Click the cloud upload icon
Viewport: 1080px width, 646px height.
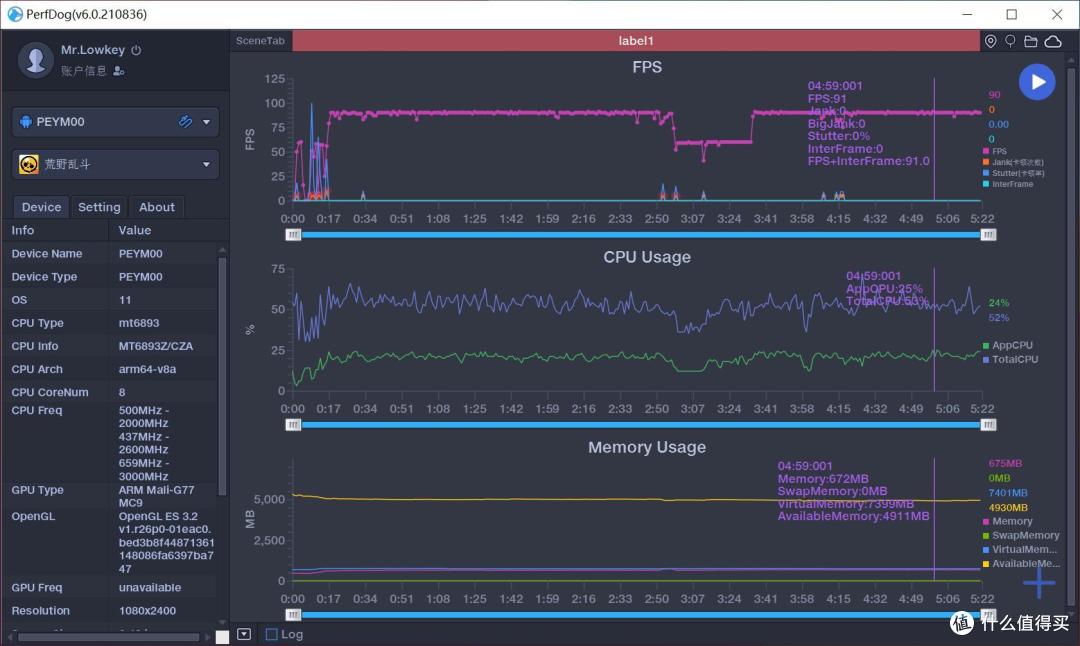coord(1053,41)
